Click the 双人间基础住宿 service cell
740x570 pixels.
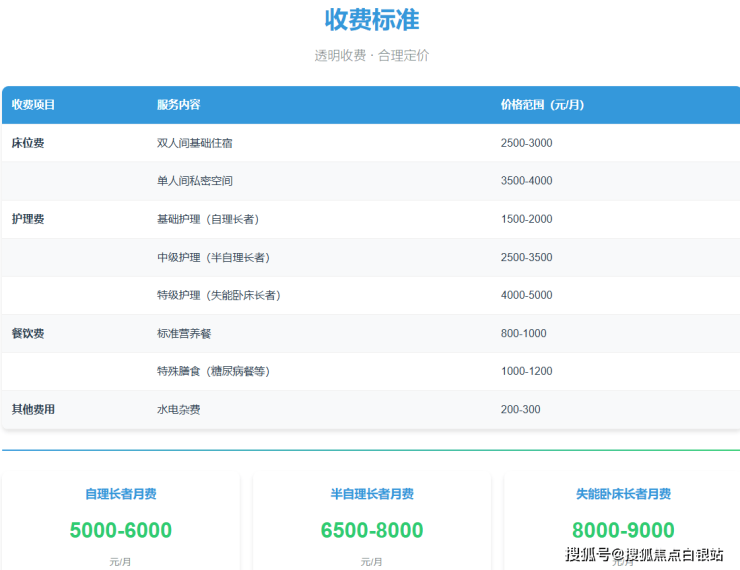point(195,143)
